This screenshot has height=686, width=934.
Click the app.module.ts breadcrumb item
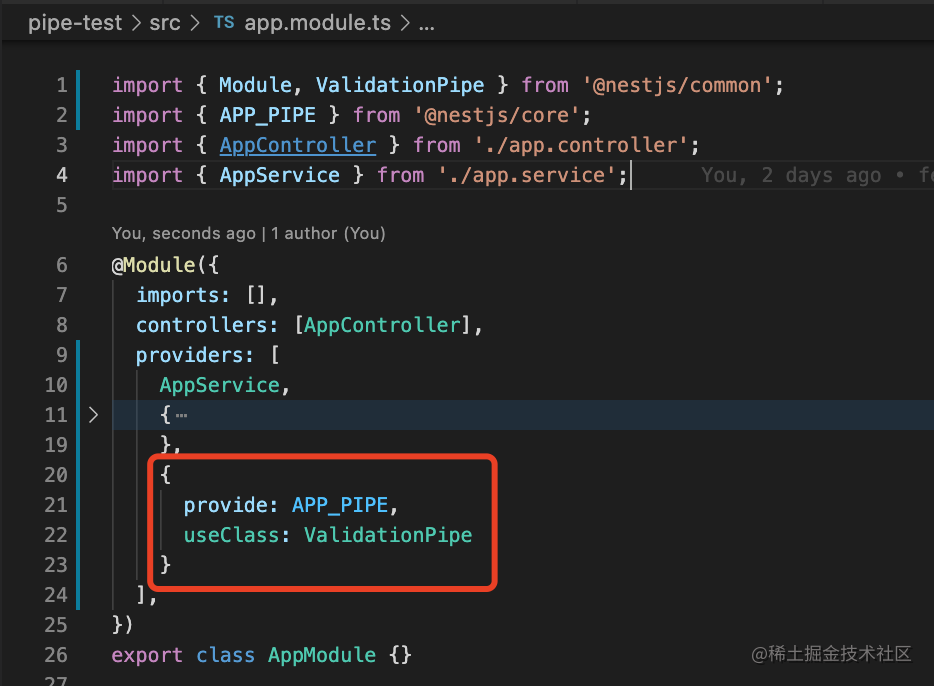click(x=320, y=23)
